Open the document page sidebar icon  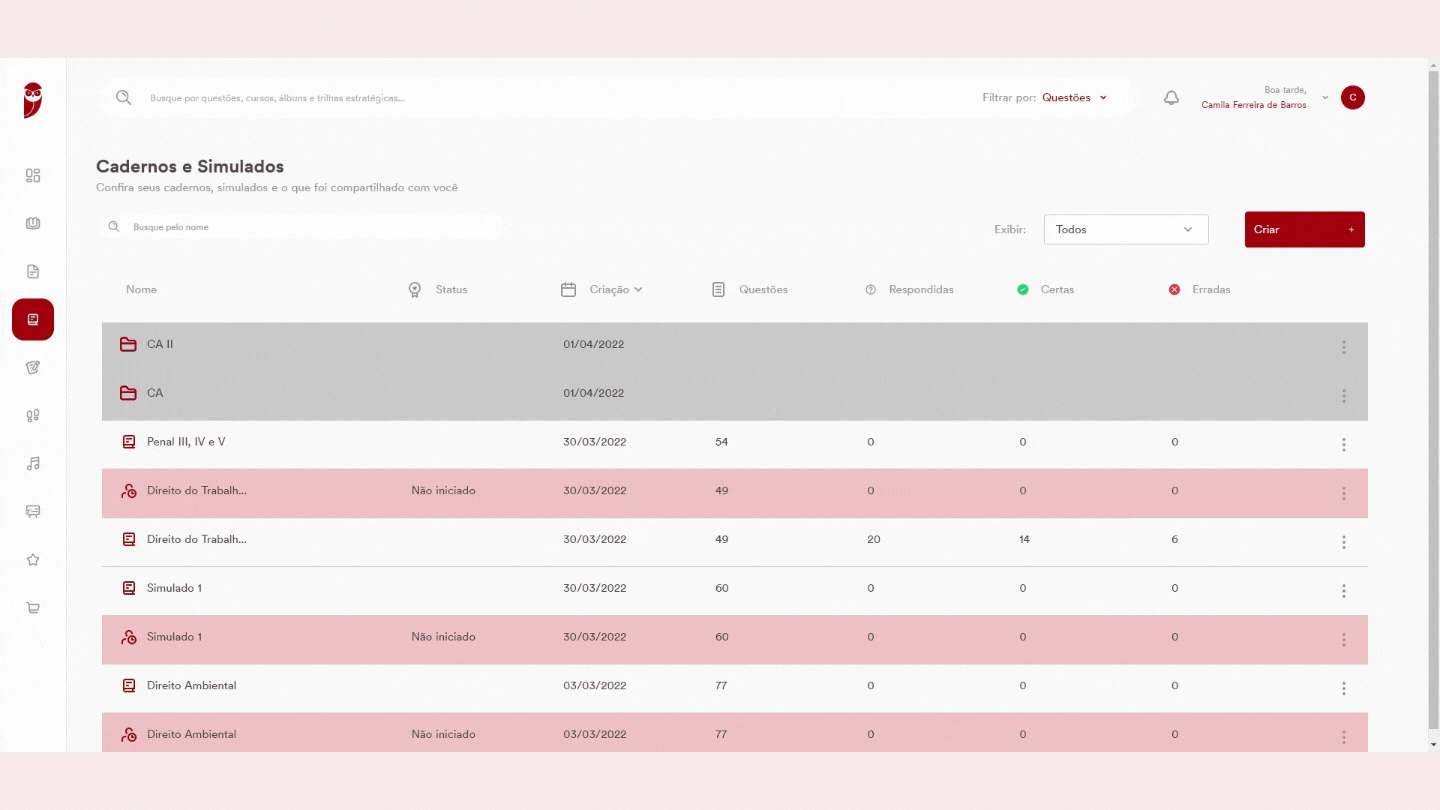33,272
